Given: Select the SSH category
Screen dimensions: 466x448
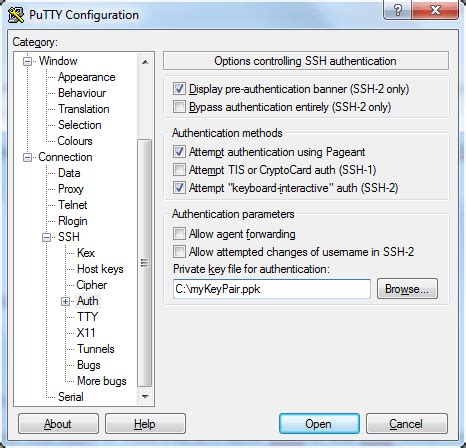Looking at the screenshot, I should [x=69, y=237].
